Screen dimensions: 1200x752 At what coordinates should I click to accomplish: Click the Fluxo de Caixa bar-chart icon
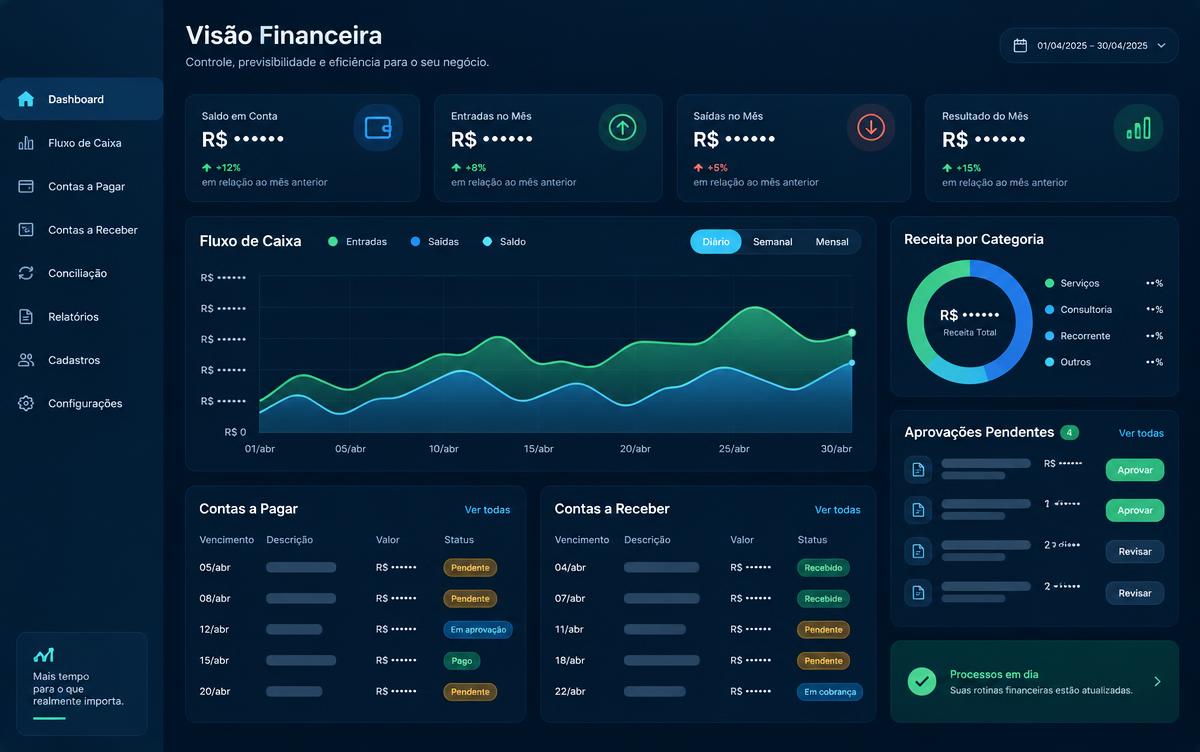point(26,143)
